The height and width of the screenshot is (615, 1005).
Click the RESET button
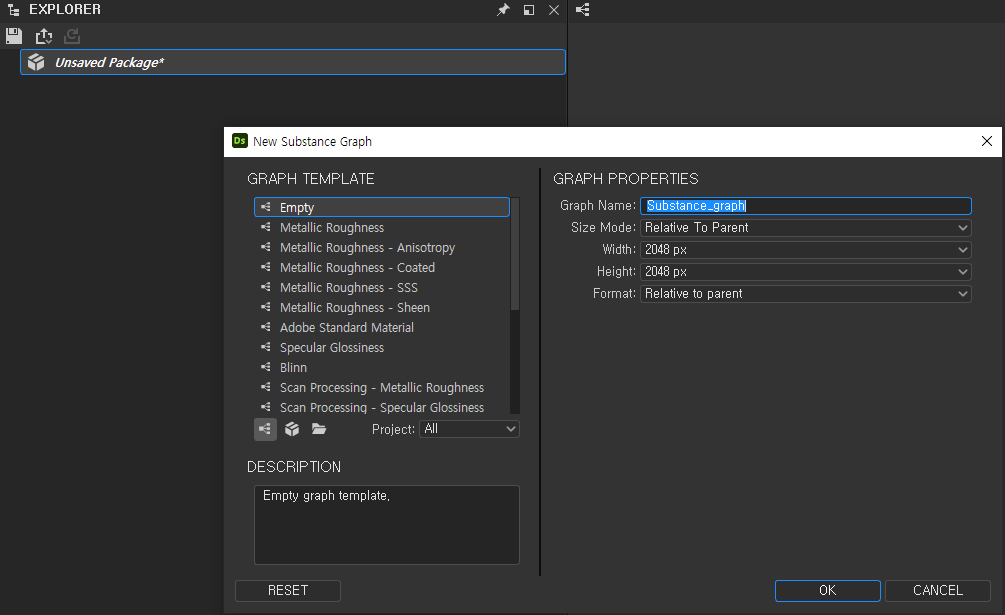[x=288, y=591]
